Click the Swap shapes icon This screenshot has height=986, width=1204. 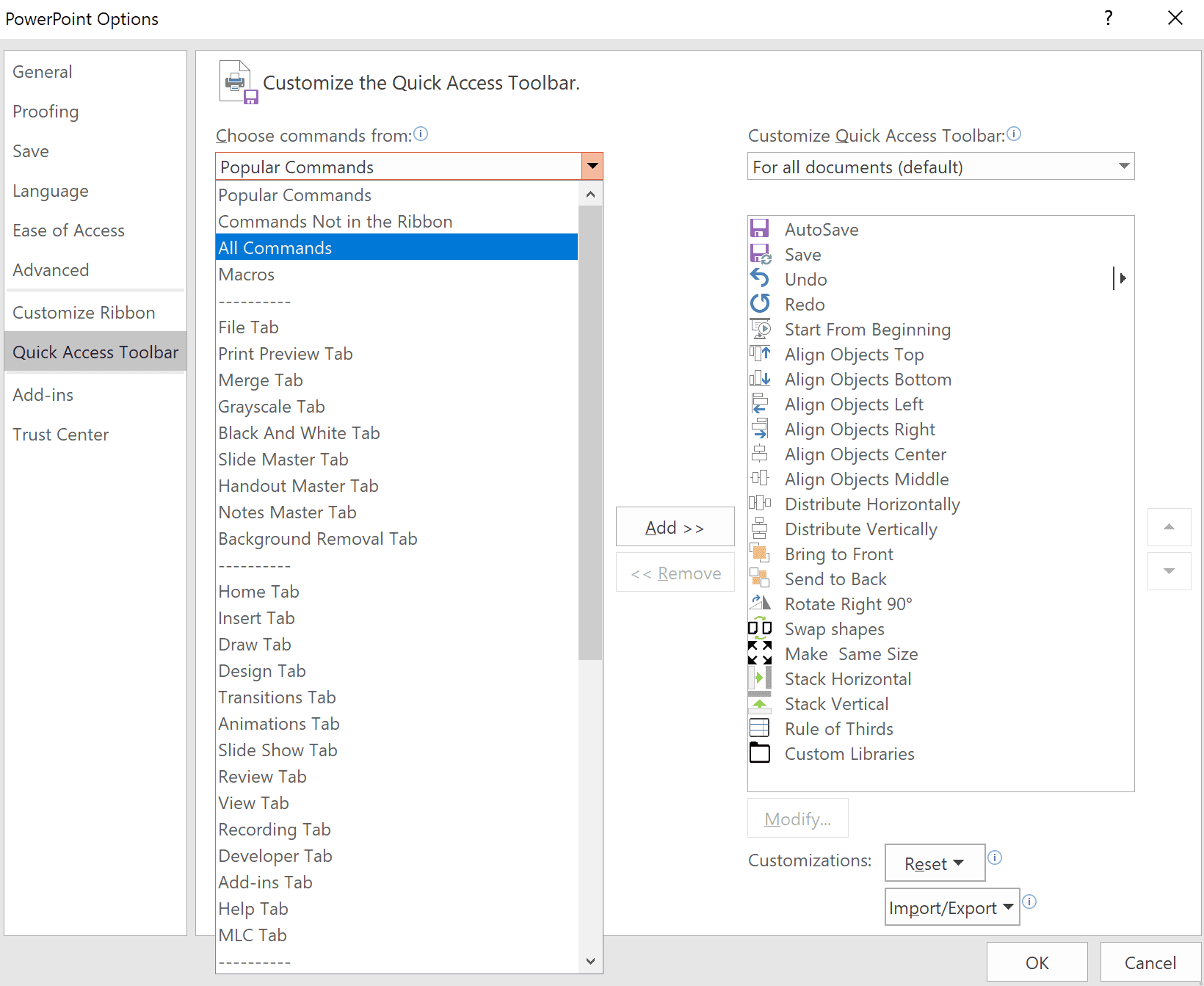point(760,628)
